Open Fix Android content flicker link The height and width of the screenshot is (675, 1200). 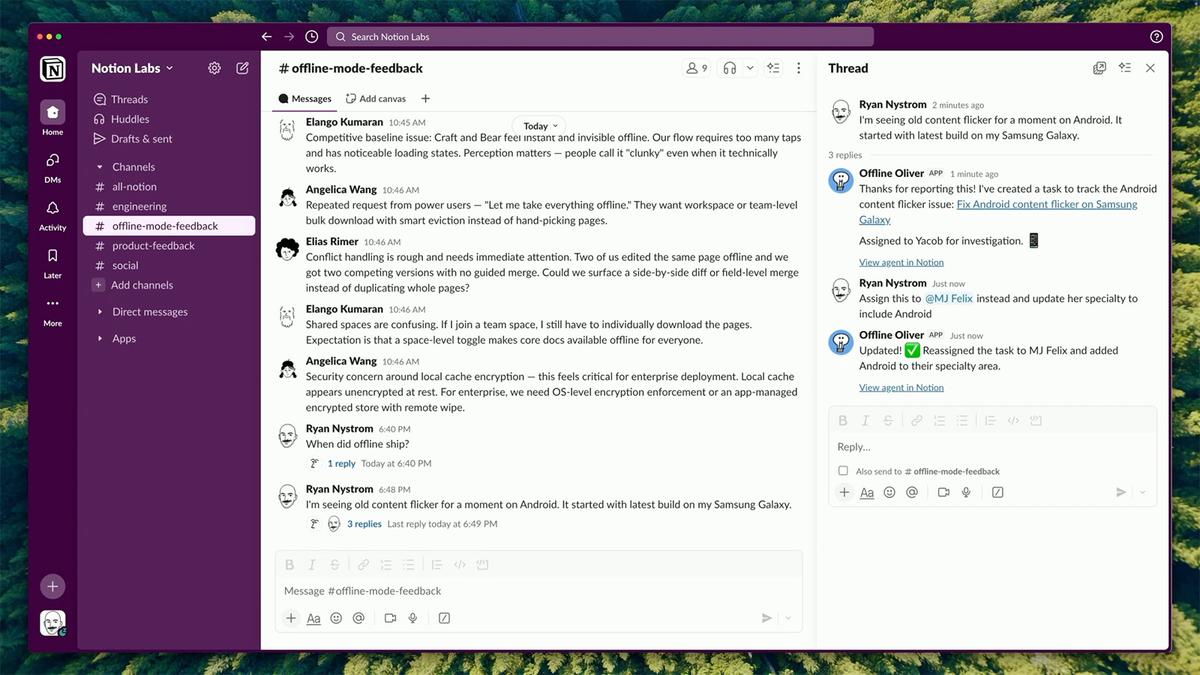click(998, 212)
